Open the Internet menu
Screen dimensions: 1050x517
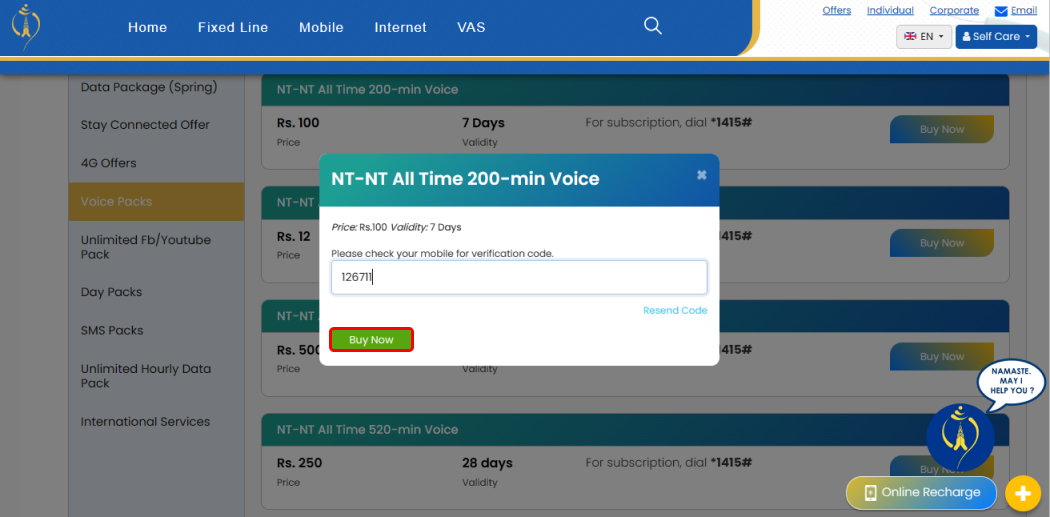[x=400, y=27]
